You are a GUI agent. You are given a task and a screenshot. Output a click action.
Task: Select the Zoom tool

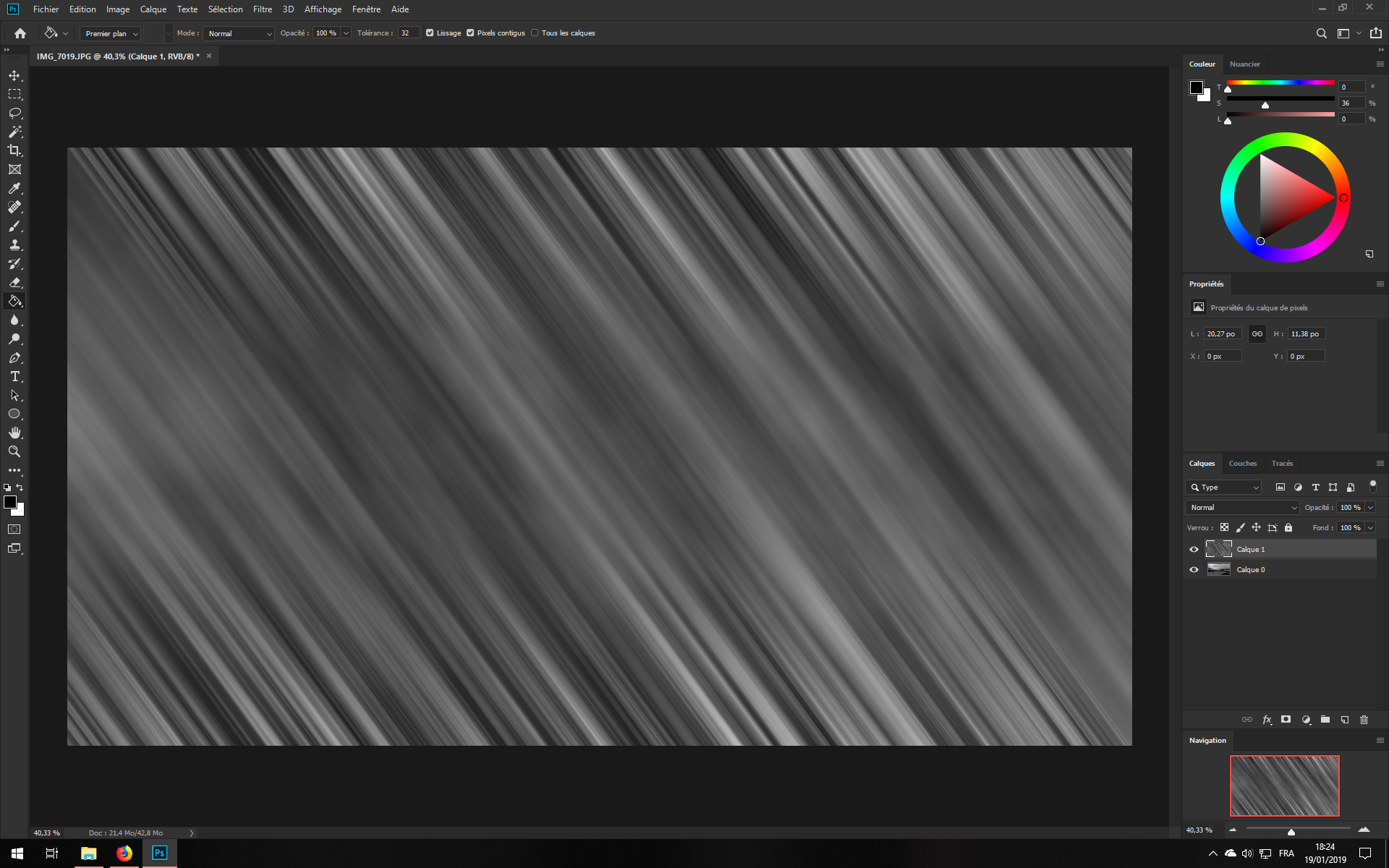point(14,451)
